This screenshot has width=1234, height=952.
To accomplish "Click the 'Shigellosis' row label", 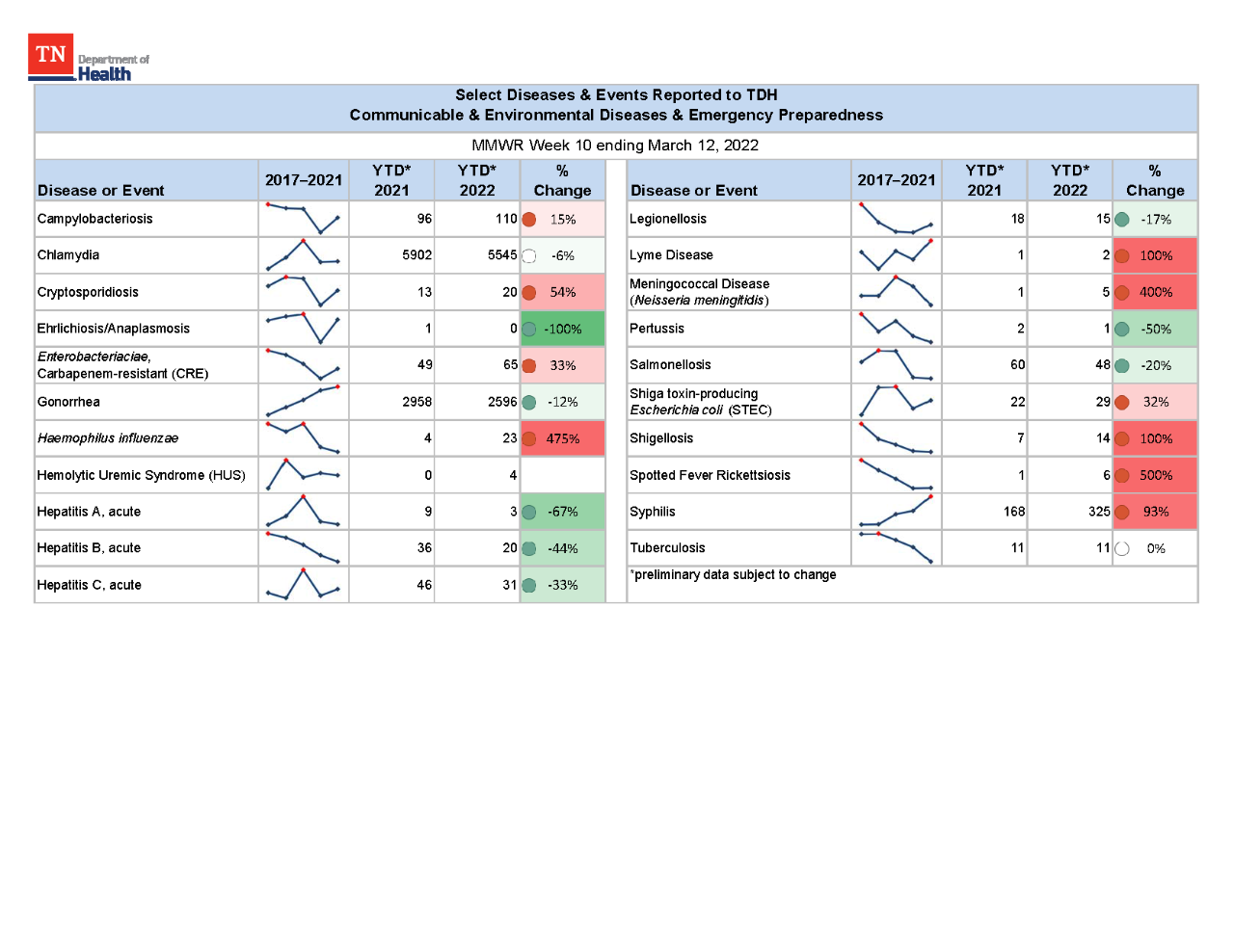I will pos(661,438).
